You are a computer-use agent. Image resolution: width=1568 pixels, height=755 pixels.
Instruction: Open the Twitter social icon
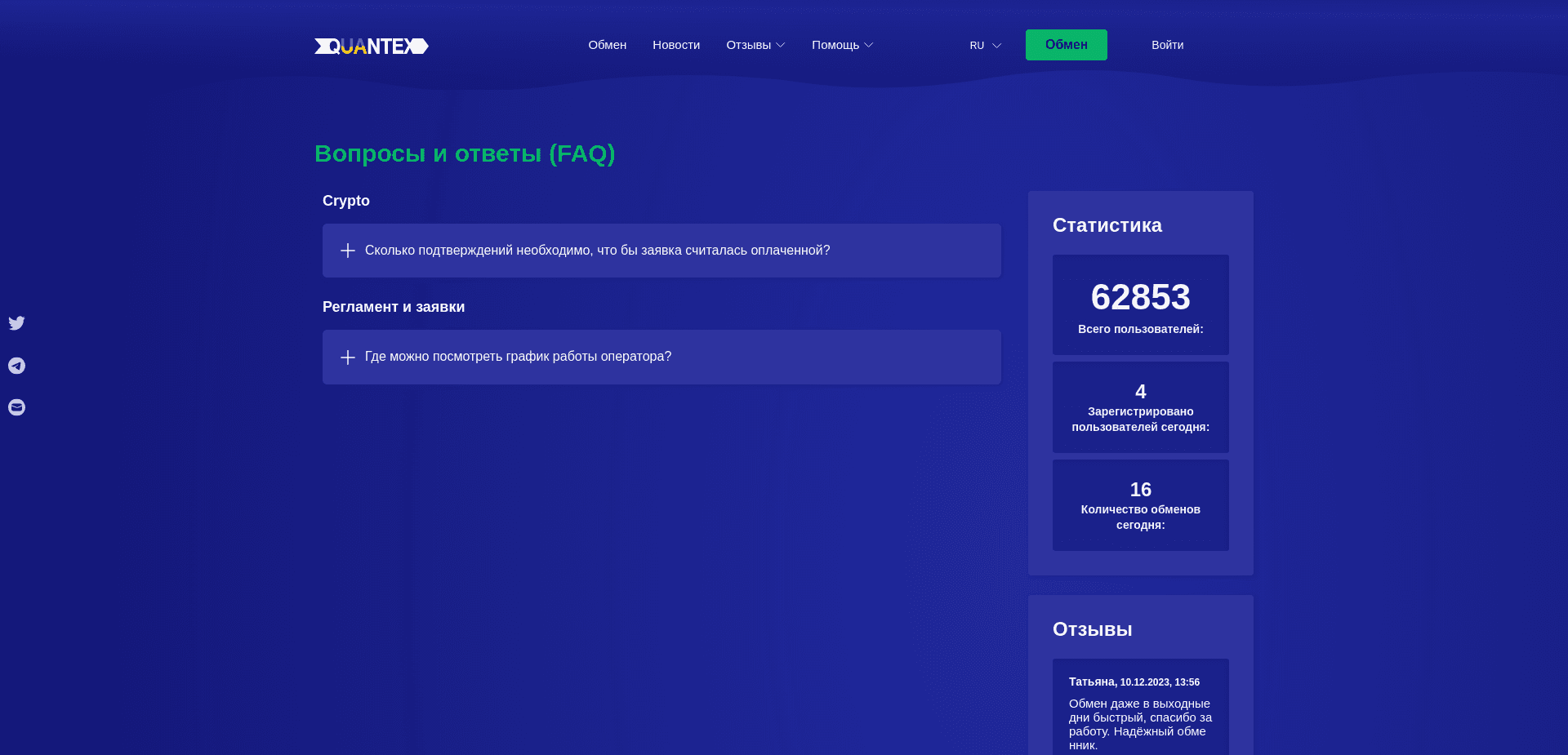coord(16,323)
